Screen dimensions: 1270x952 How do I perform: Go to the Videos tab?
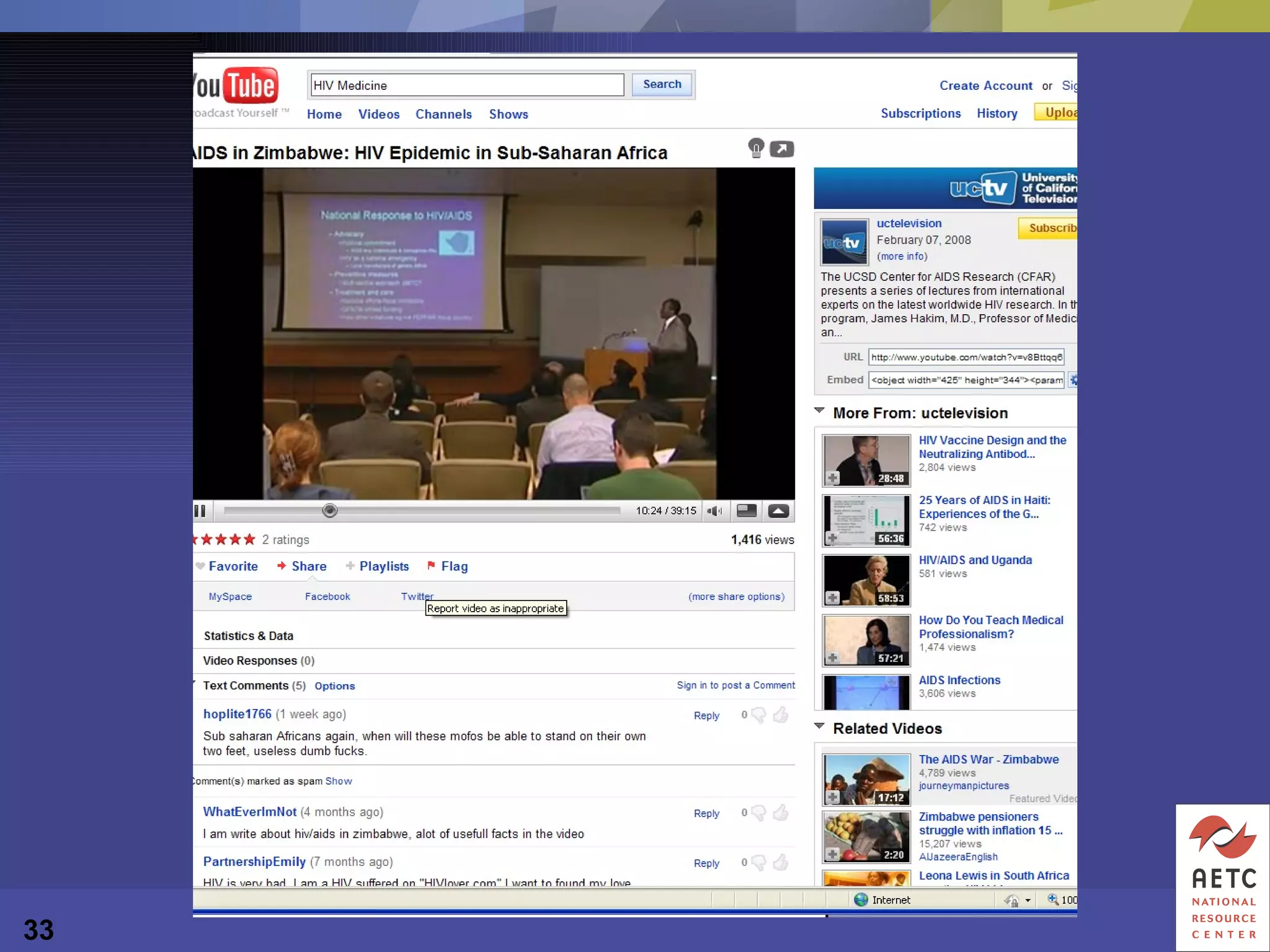click(x=378, y=114)
